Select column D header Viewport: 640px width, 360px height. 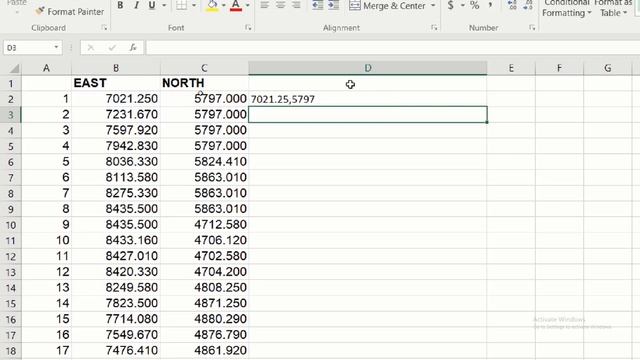click(367, 68)
